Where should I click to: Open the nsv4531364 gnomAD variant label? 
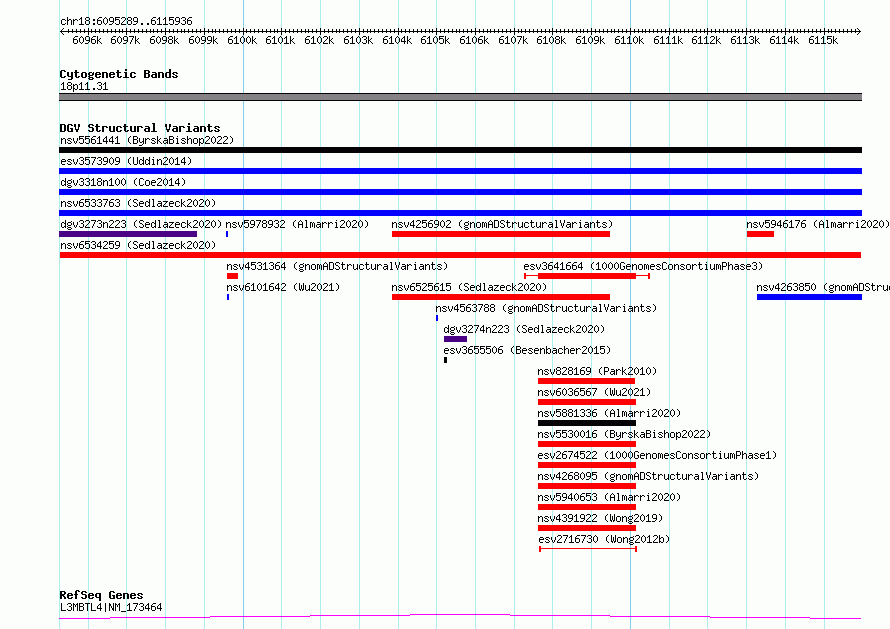click(x=337, y=266)
